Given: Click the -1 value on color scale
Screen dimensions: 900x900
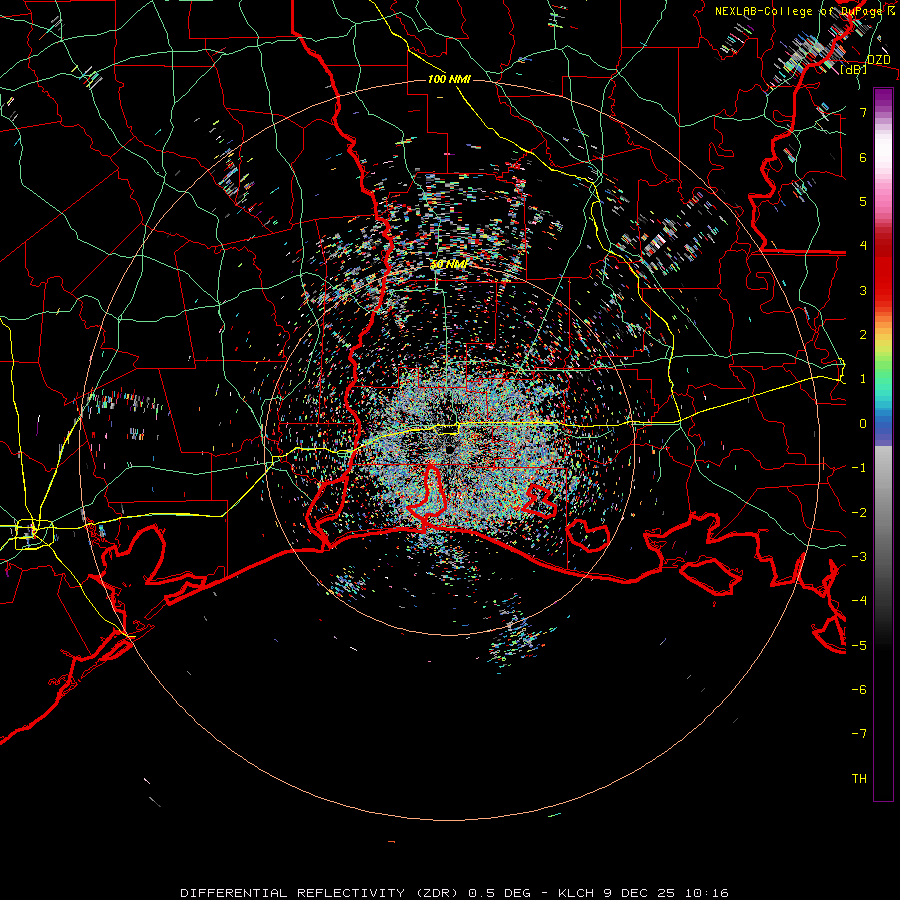Looking at the screenshot, I should coord(859,468).
